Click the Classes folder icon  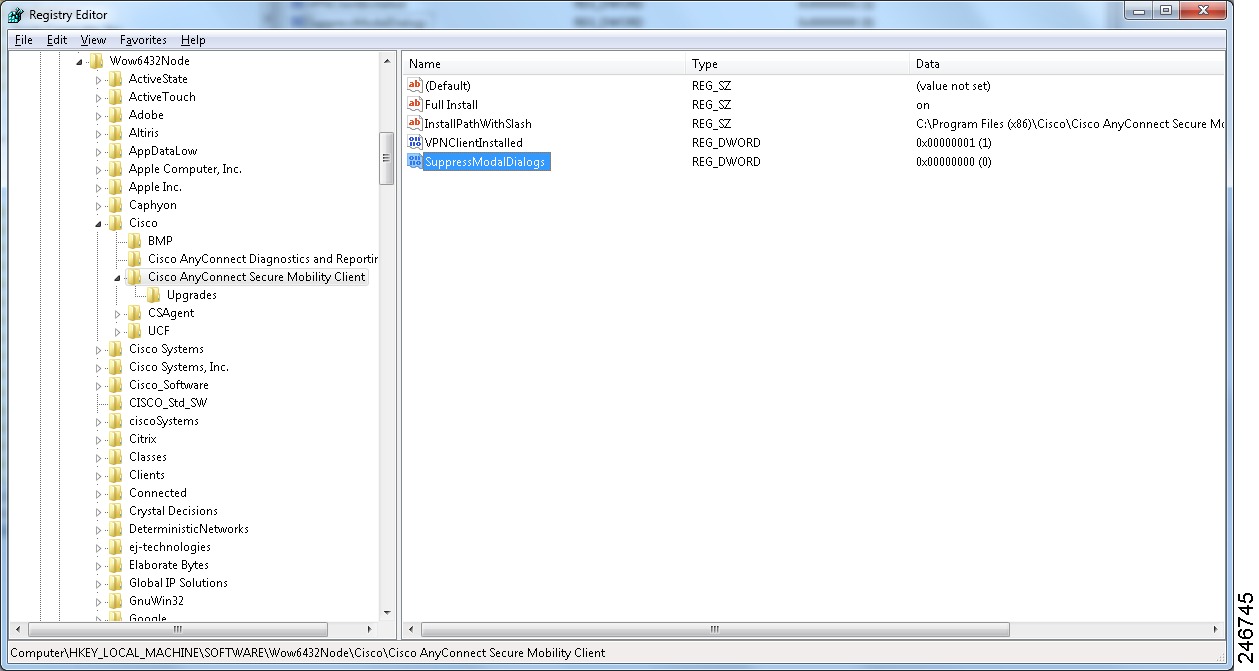point(116,457)
